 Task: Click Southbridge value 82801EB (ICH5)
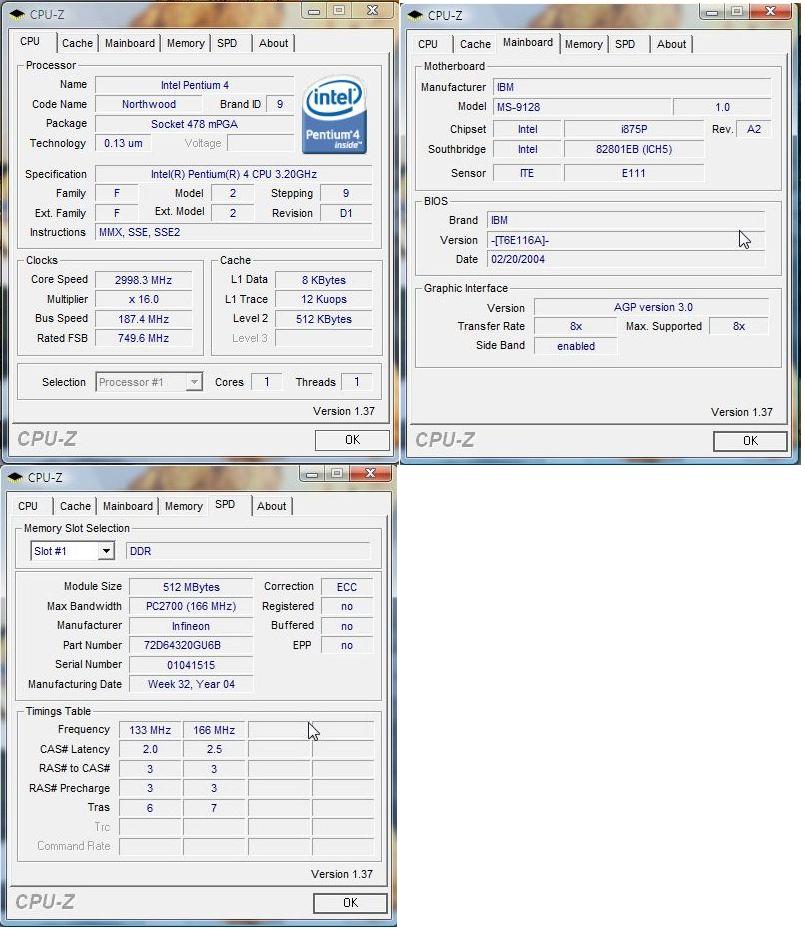point(634,149)
